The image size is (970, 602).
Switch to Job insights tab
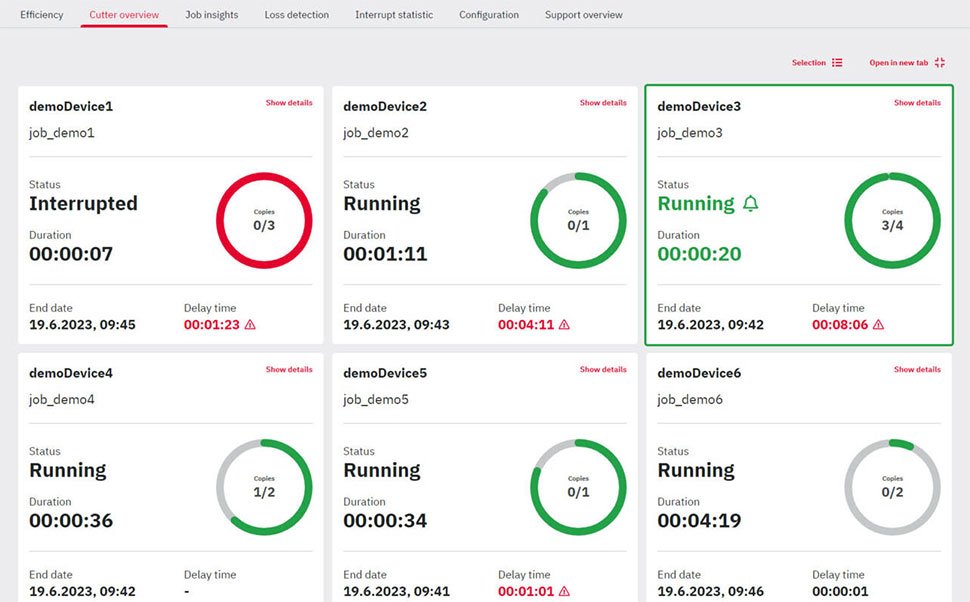click(x=212, y=15)
